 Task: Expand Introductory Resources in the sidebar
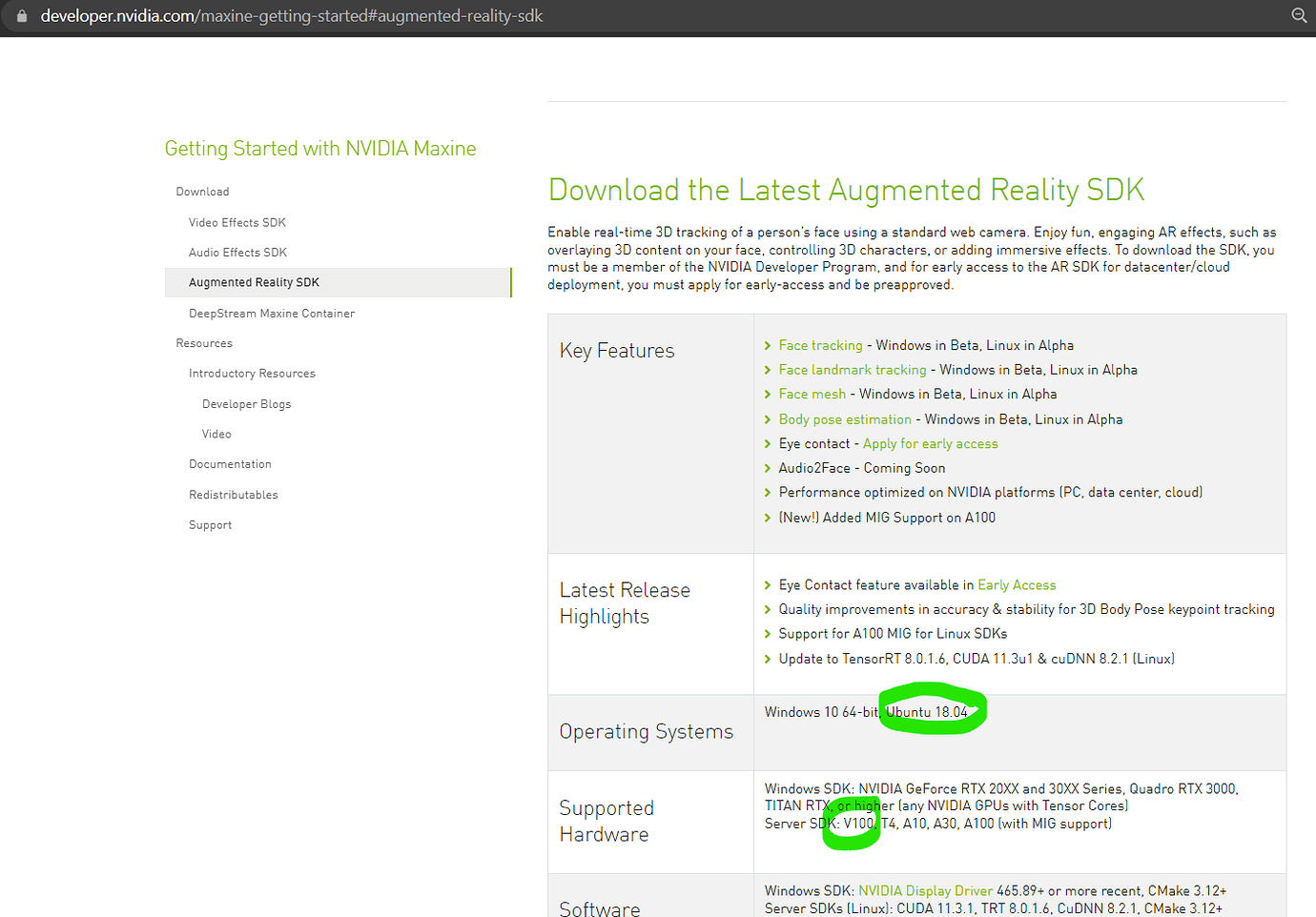pyautogui.click(x=252, y=373)
